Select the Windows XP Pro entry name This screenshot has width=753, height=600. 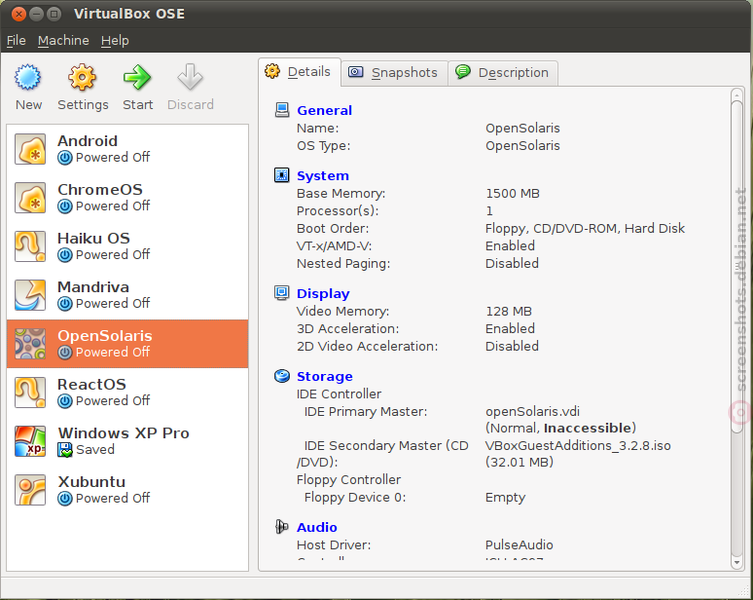pos(123,433)
